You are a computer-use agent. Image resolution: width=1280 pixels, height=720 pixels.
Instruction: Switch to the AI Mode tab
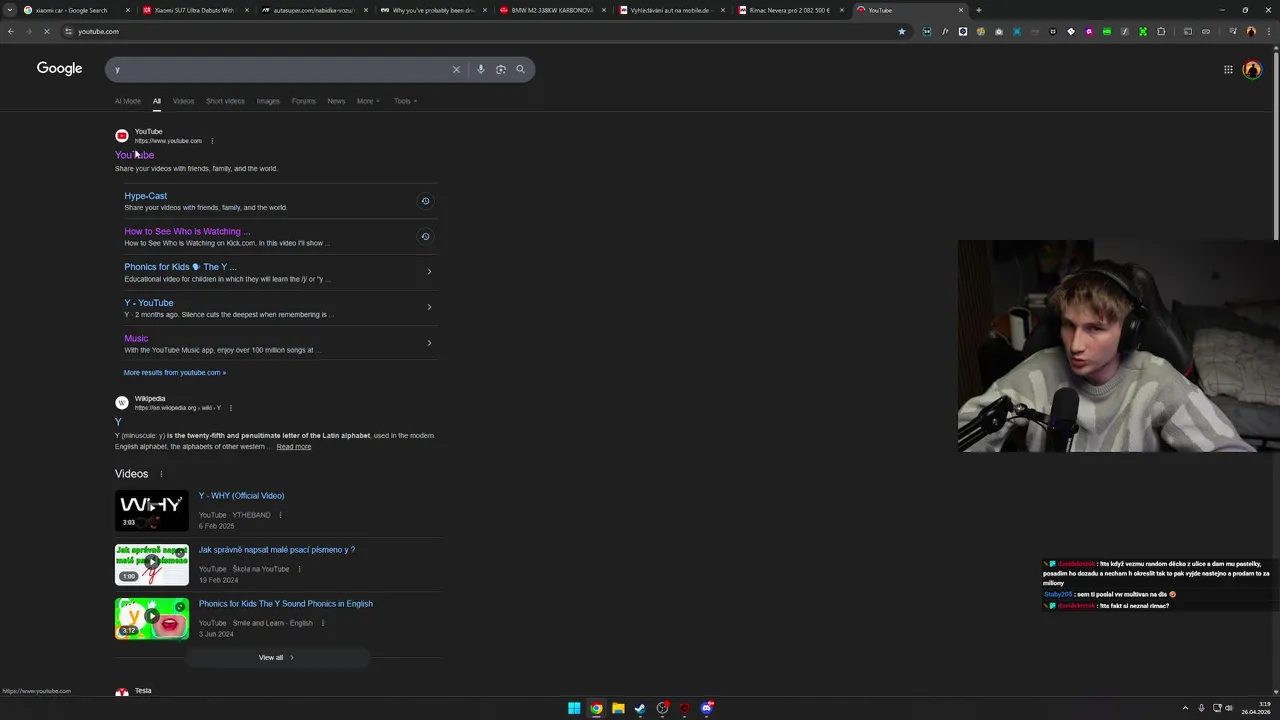pyautogui.click(x=127, y=101)
